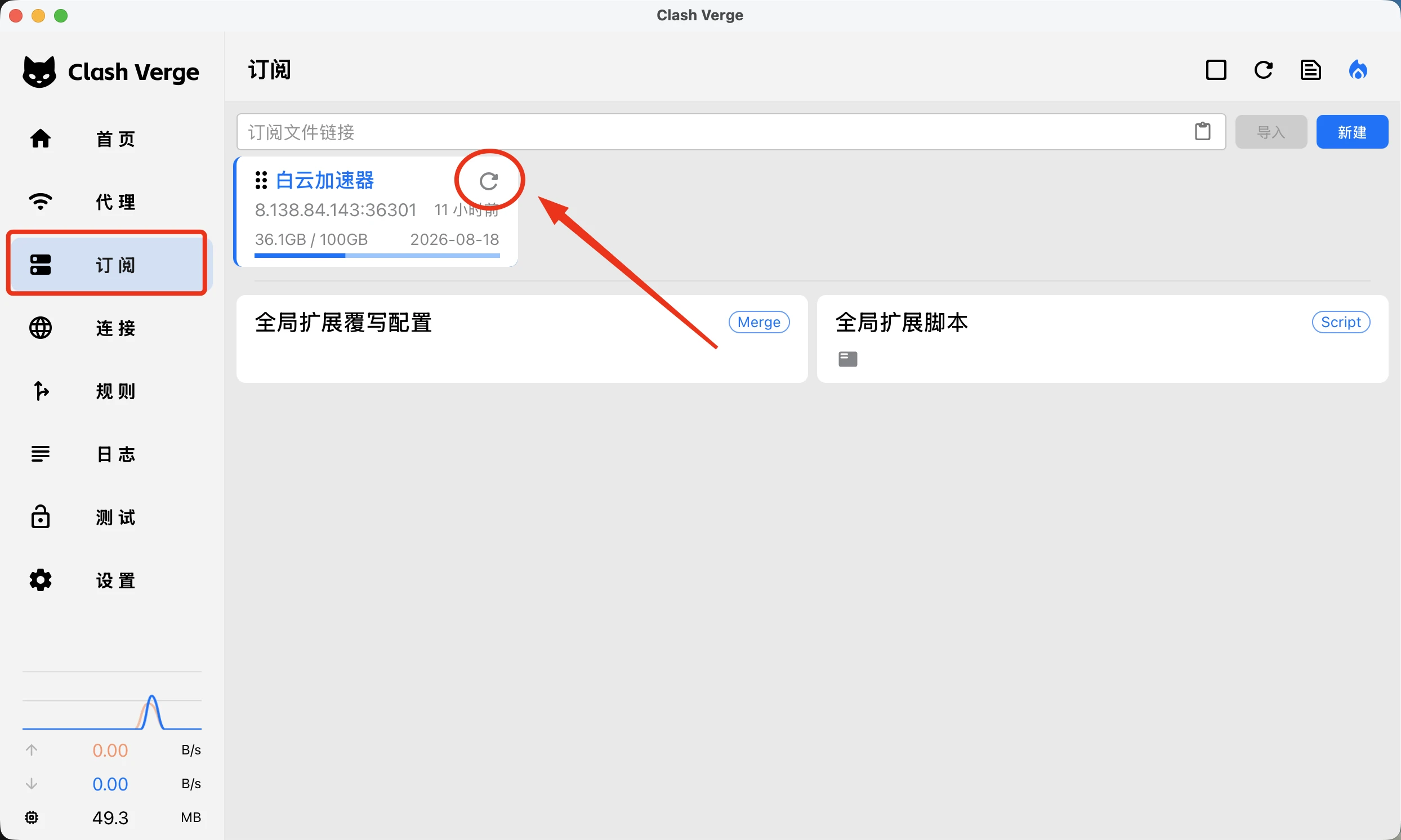Screen dimensions: 1401x840
Task: Paste from clipboard icon in link field
Action: (x=1203, y=131)
